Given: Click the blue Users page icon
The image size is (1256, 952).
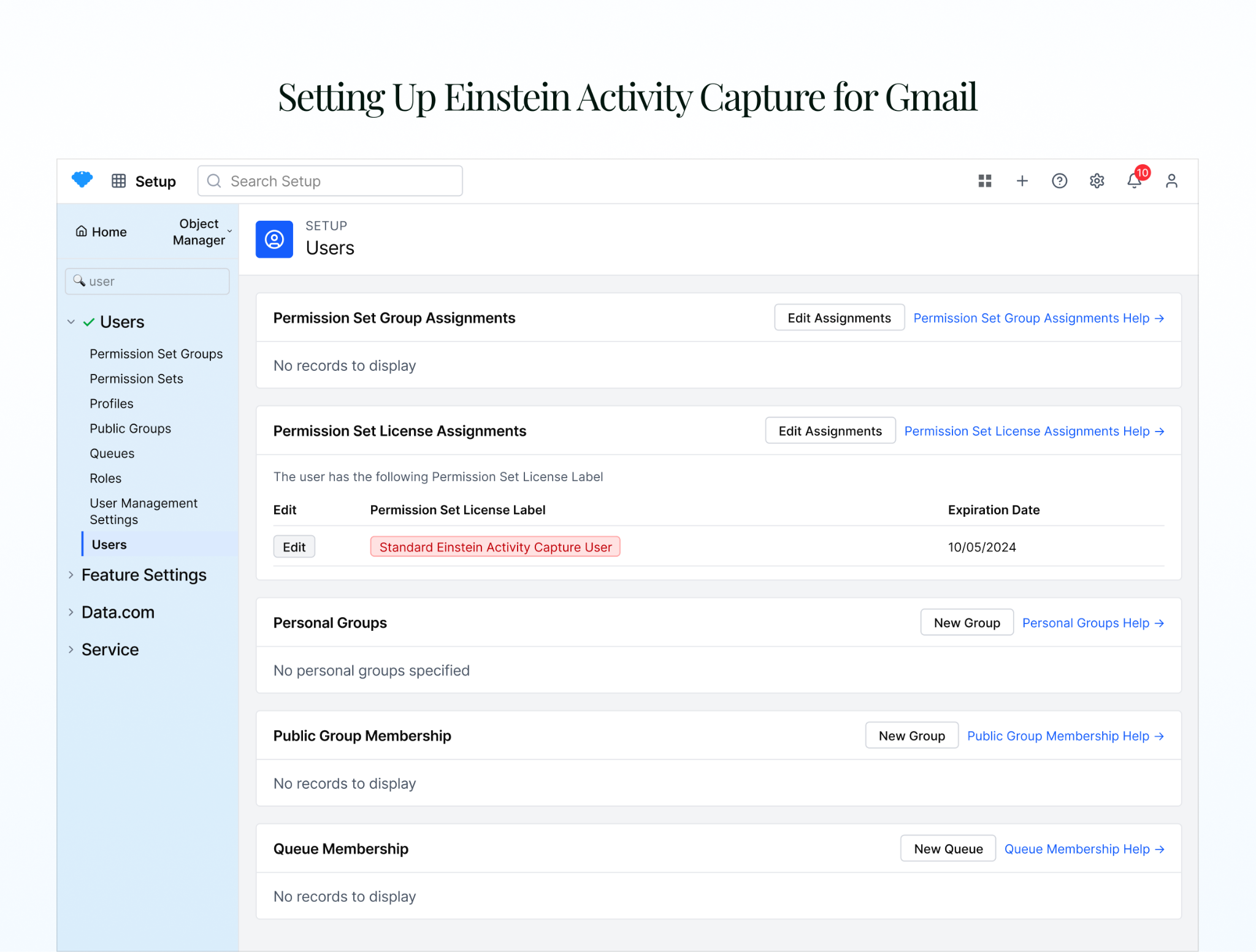Looking at the screenshot, I should tap(274, 239).
